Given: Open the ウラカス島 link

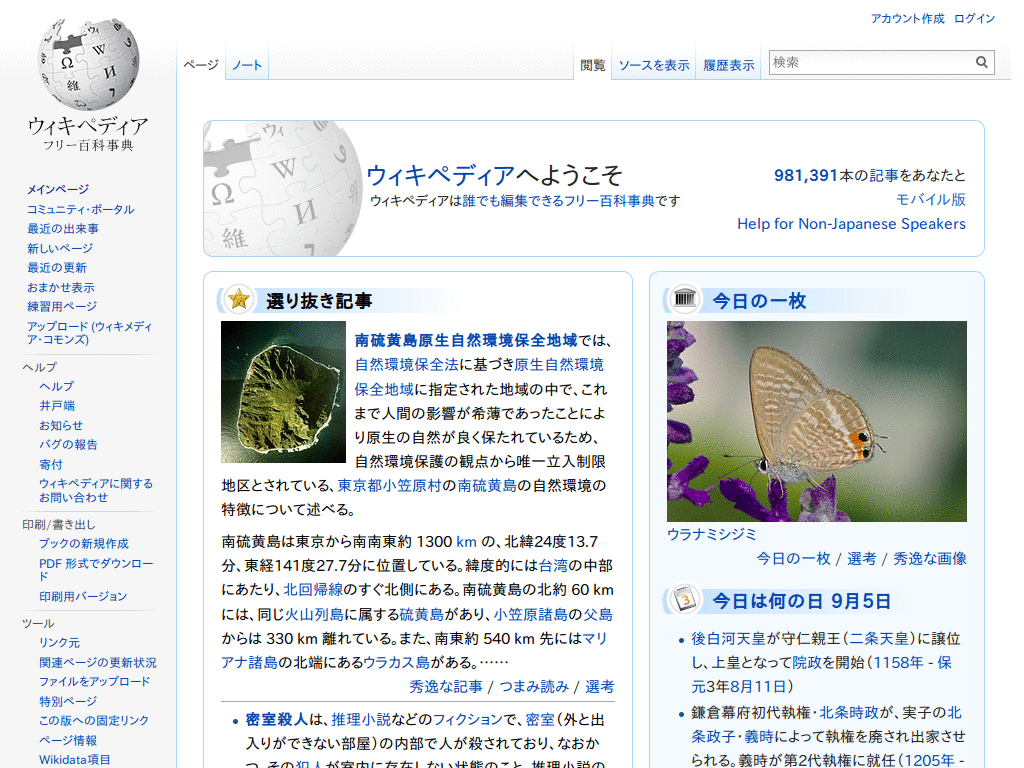Looking at the screenshot, I should [x=396, y=662].
